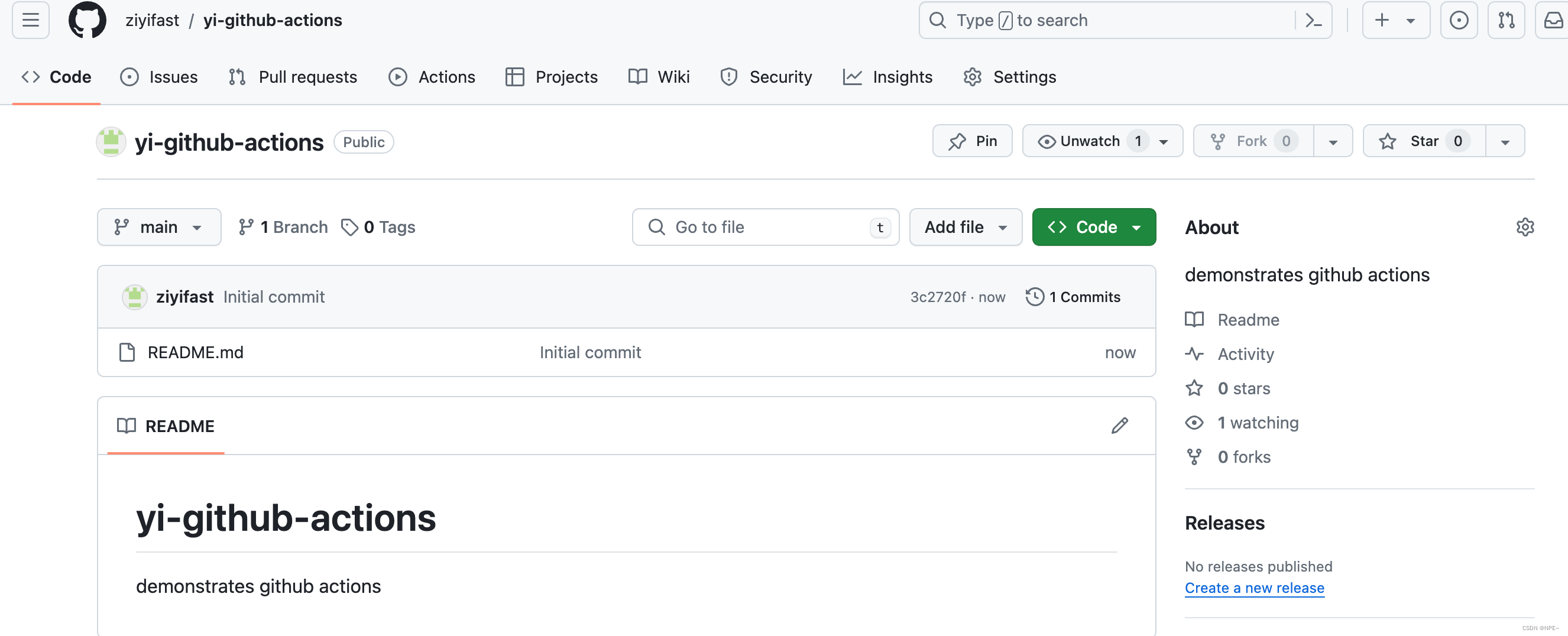Expand the Fork options arrow
Image resolution: width=1568 pixels, height=636 pixels.
coord(1333,141)
